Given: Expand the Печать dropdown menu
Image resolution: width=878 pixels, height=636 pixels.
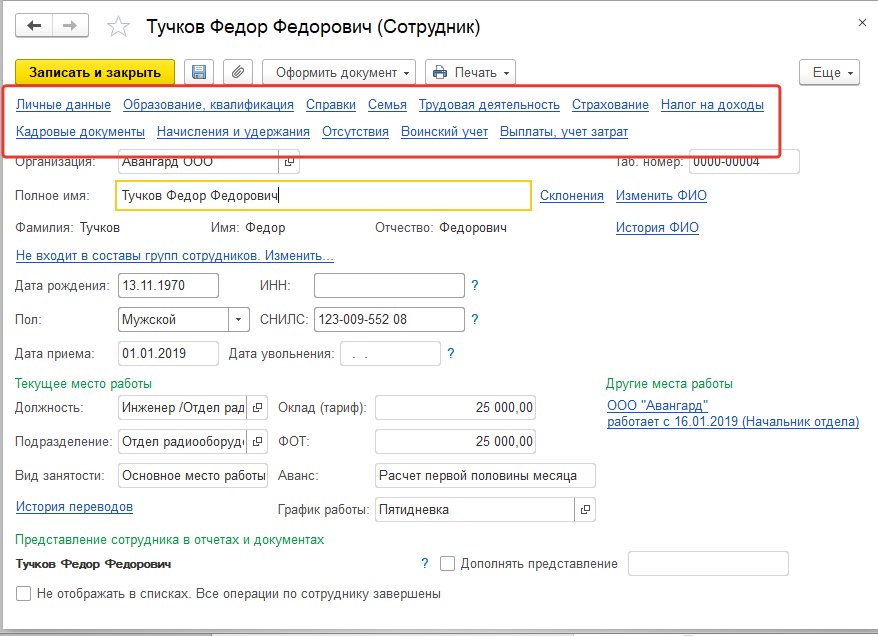Looking at the screenshot, I should (470, 72).
